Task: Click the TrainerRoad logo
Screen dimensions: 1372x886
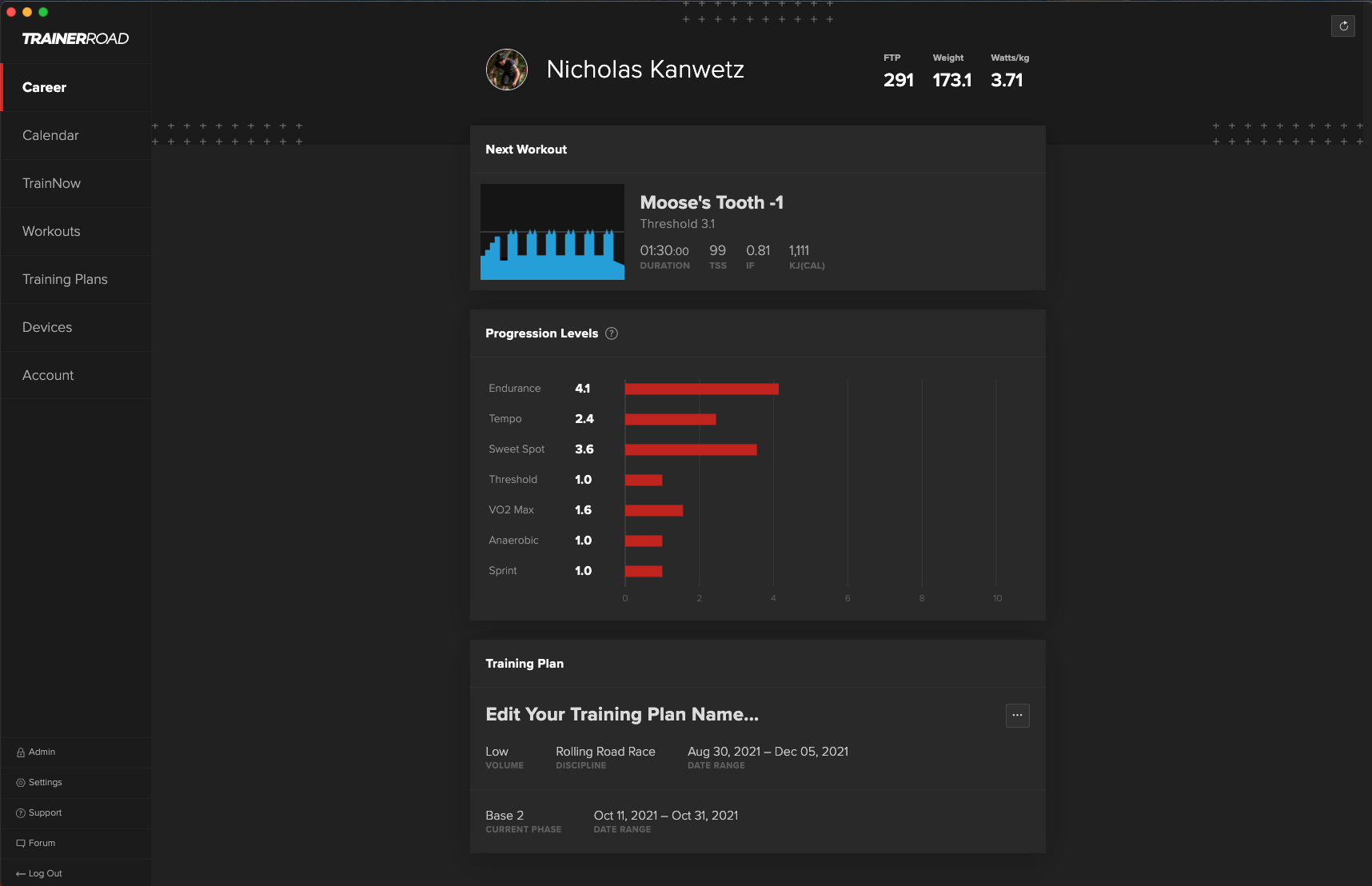Action: tap(75, 38)
